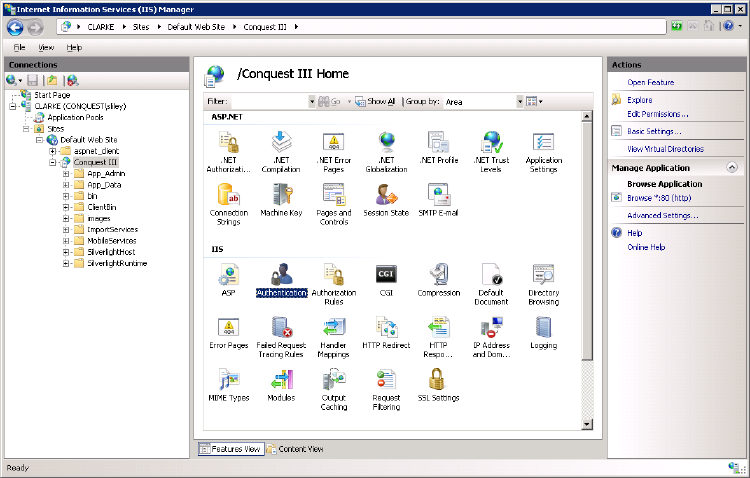
Task: Open the IIS Error Pages feature
Action: 229,333
